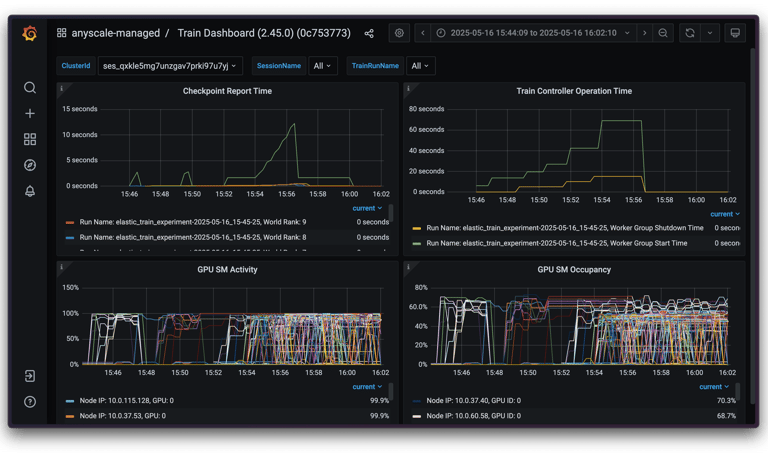Click info icon on GPU SM Activity panel

click(62, 267)
